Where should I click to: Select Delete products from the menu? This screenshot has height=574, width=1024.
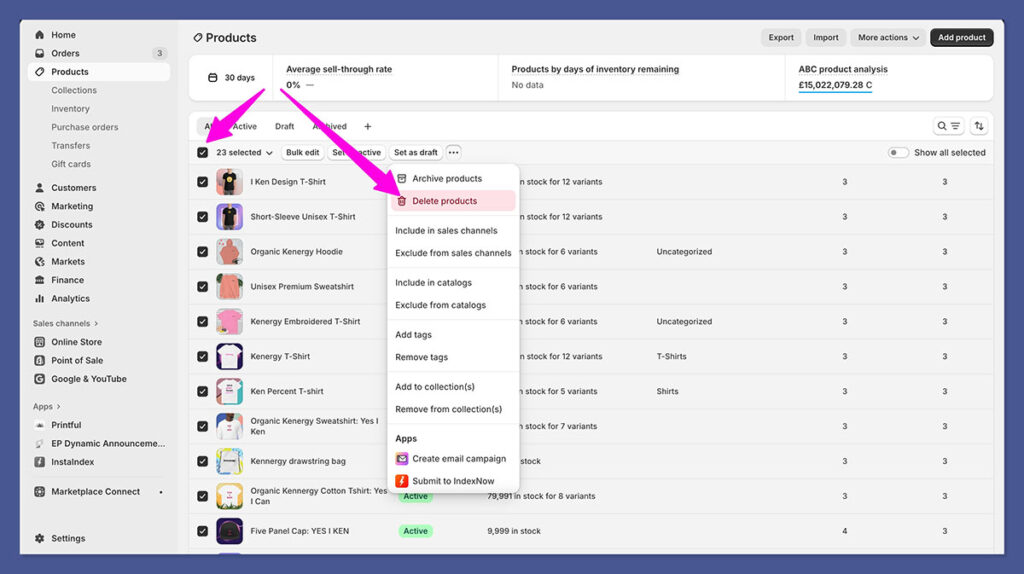click(444, 201)
